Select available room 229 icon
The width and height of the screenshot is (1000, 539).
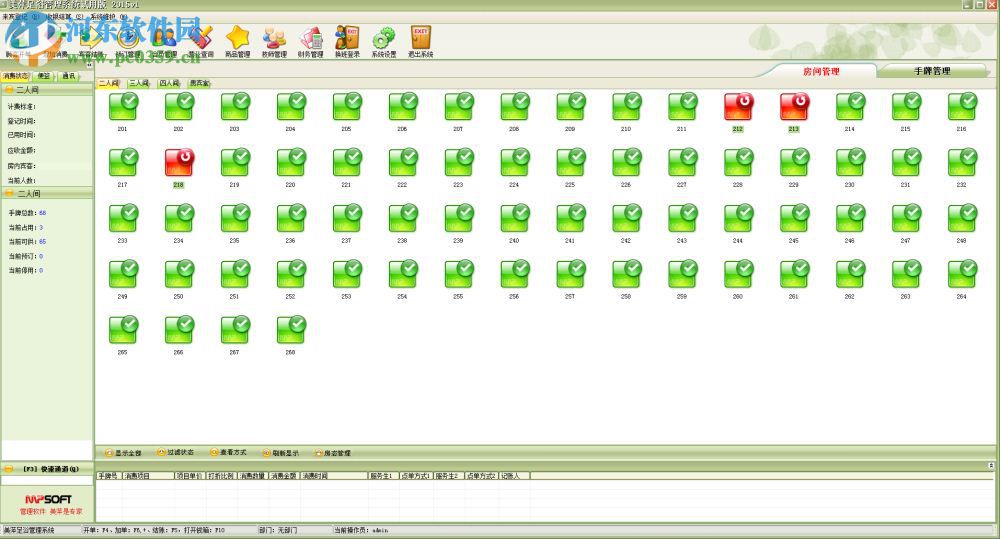tap(794, 162)
